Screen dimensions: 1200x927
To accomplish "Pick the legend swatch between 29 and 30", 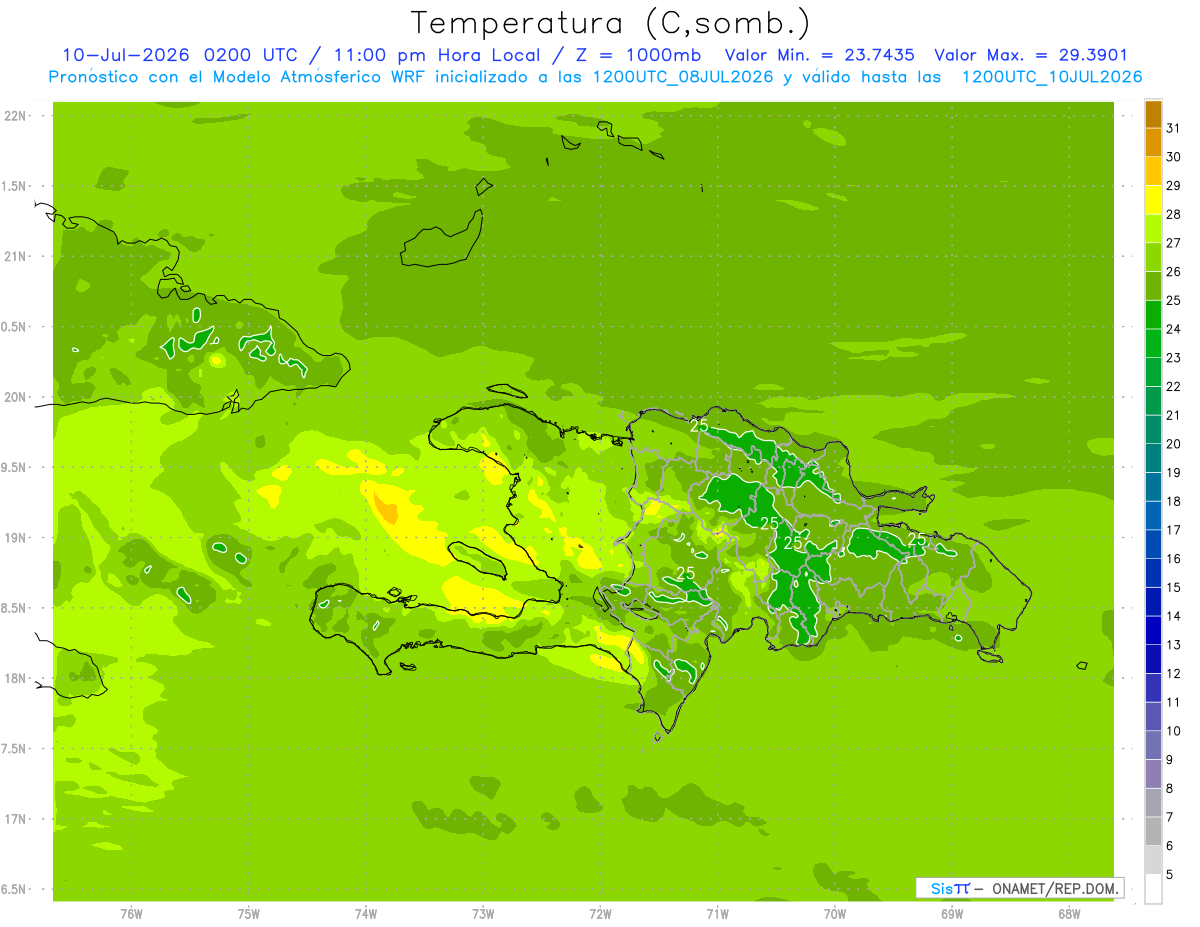I will (1153, 171).
